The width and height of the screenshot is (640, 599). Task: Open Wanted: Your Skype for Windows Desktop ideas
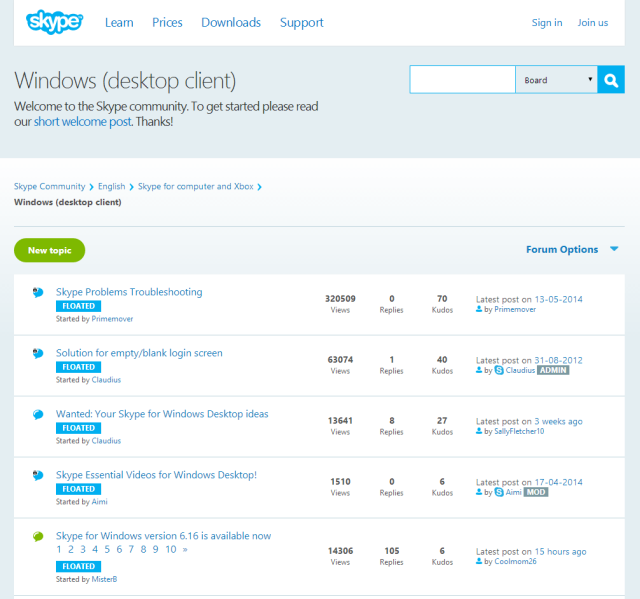(162, 414)
